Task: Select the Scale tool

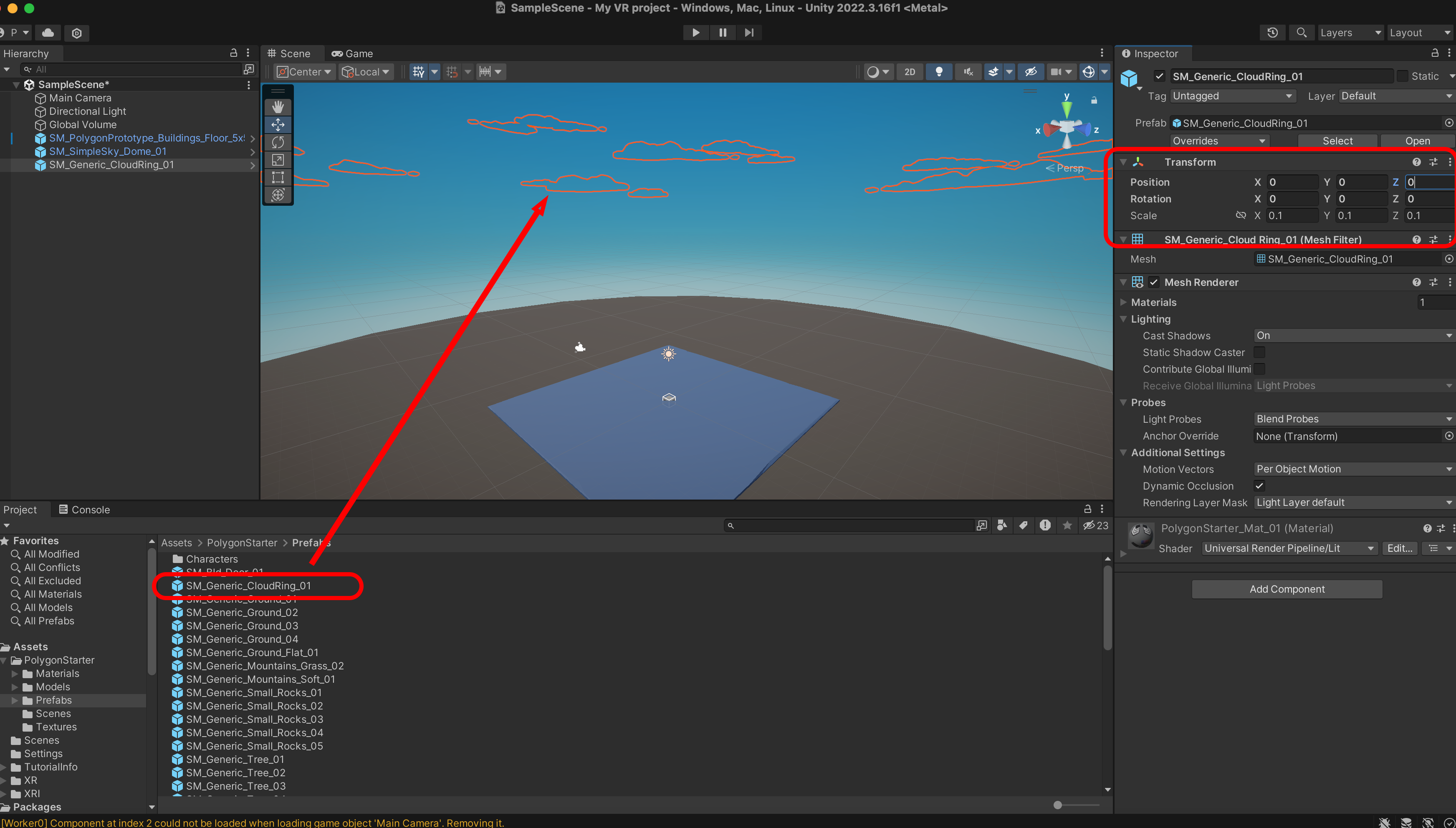Action: click(278, 160)
